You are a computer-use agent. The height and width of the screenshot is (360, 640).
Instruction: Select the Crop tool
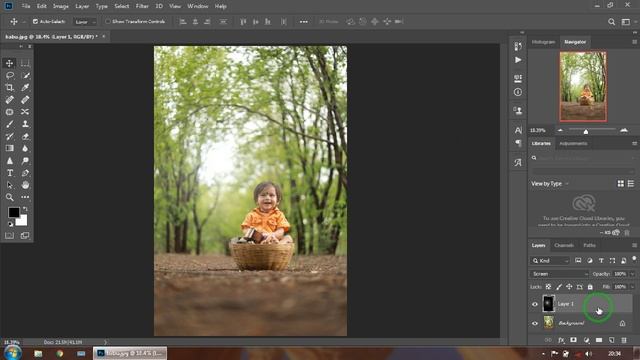point(9,87)
